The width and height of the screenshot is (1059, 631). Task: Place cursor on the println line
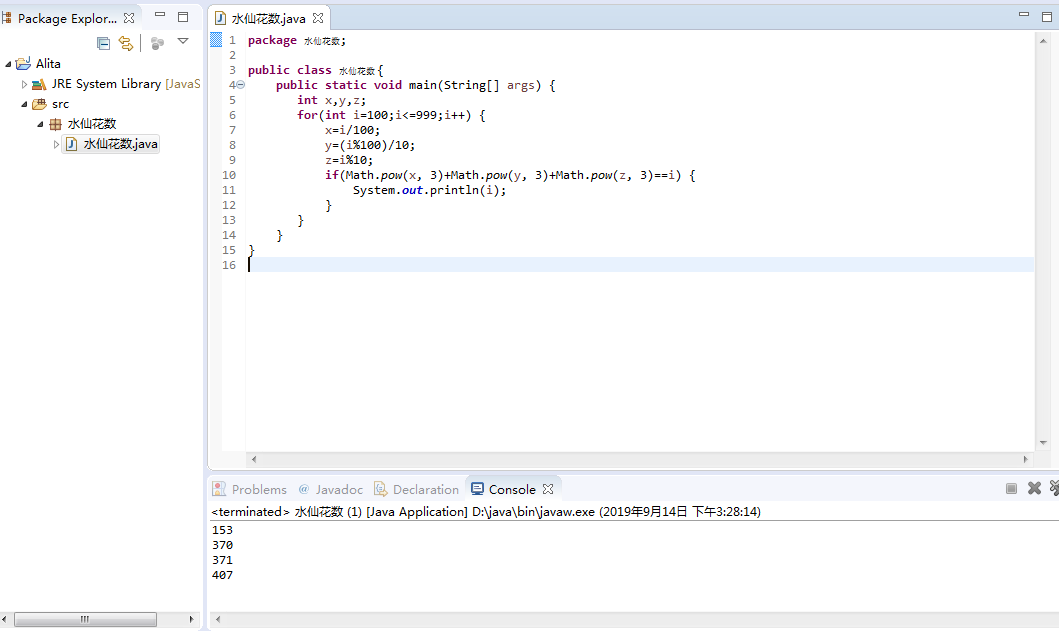click(x=429, y=191)
